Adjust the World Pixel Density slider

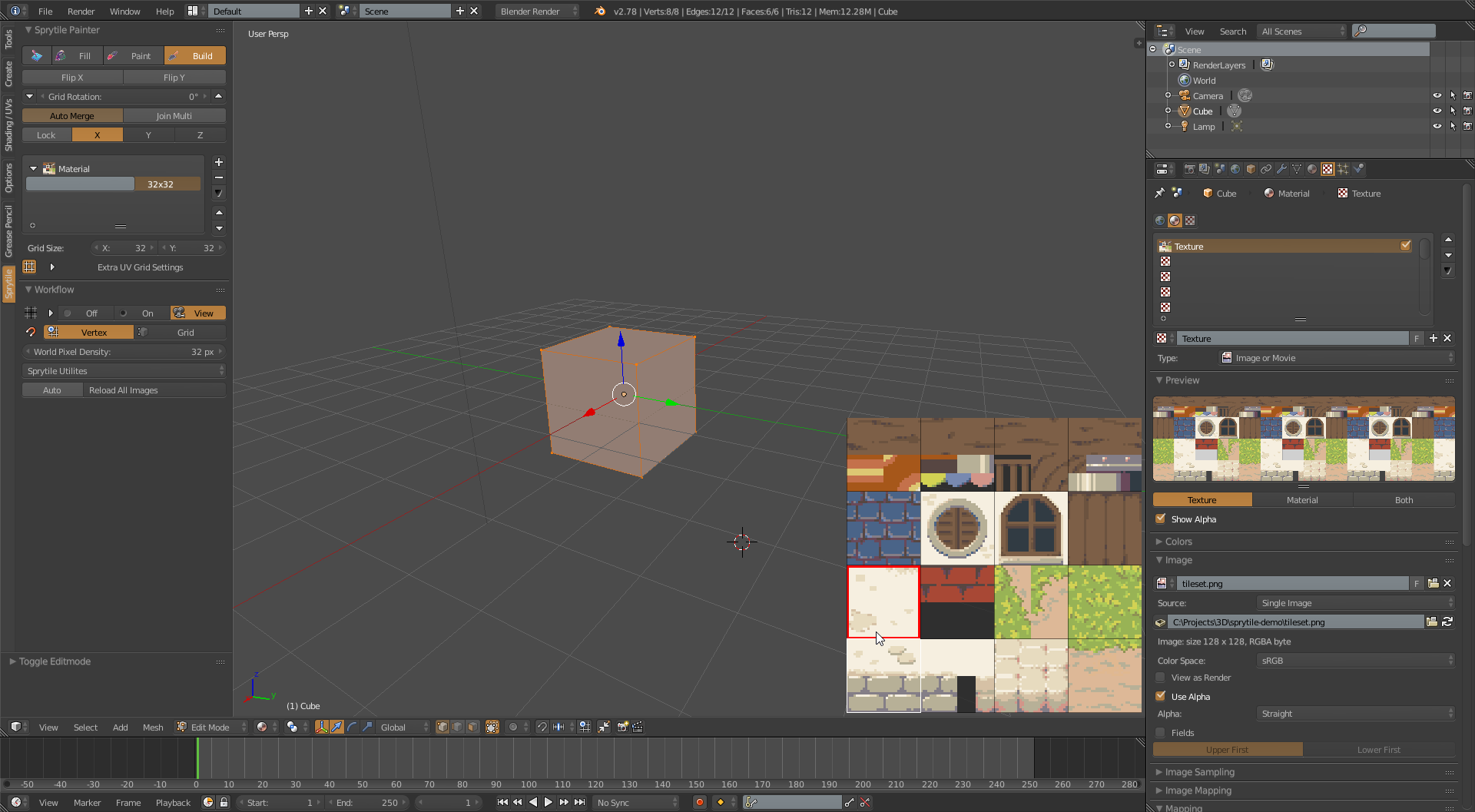(124, 352)
